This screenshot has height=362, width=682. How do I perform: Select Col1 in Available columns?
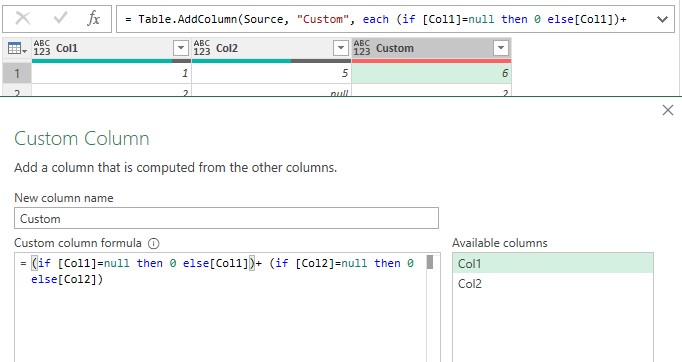553,263
